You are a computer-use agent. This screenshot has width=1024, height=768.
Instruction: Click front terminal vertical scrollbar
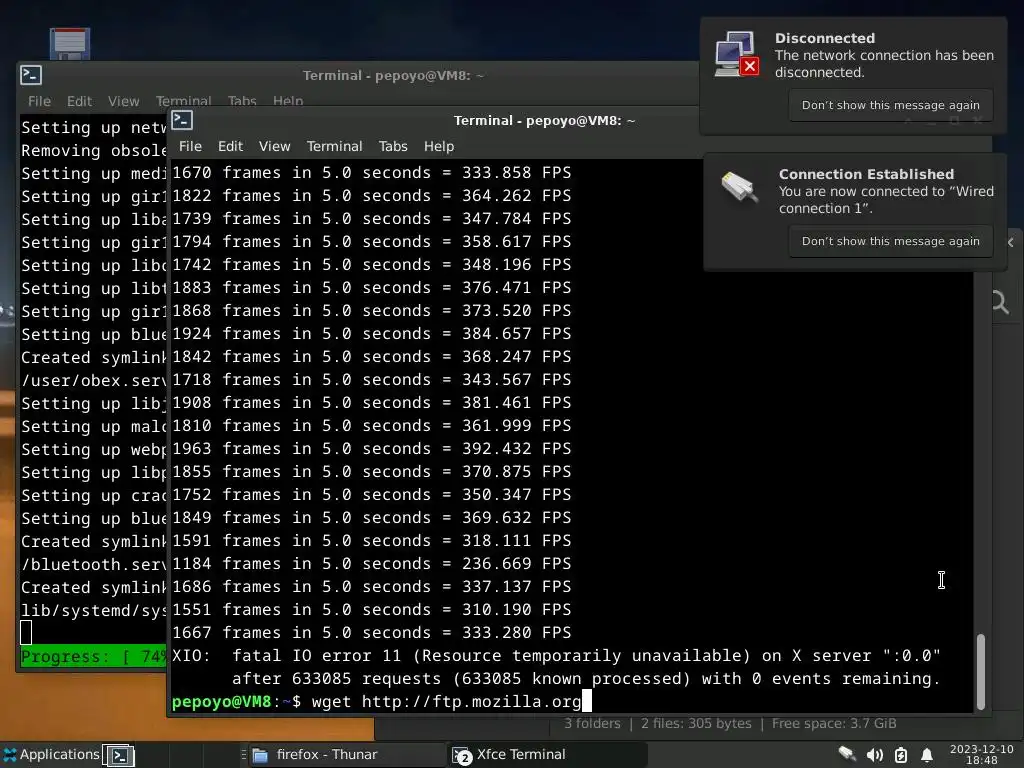(980, 671)
